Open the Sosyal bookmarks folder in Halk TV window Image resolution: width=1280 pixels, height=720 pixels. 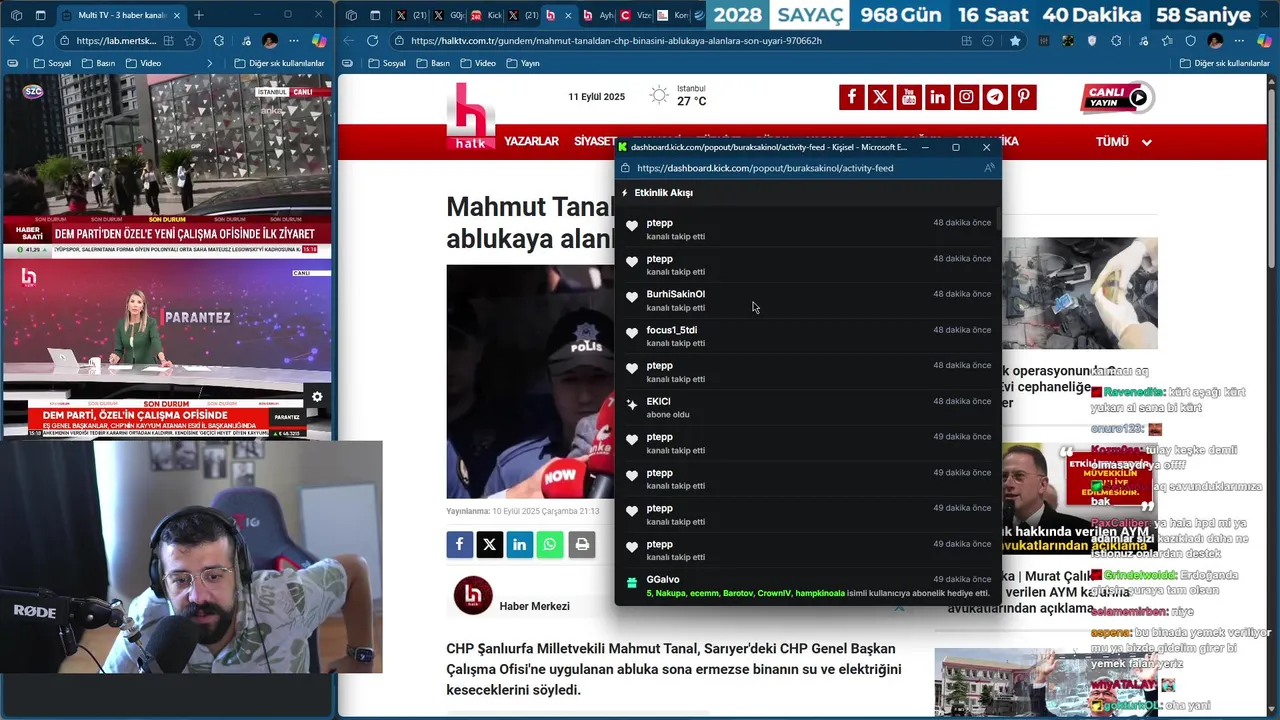[x=387, y=63]
